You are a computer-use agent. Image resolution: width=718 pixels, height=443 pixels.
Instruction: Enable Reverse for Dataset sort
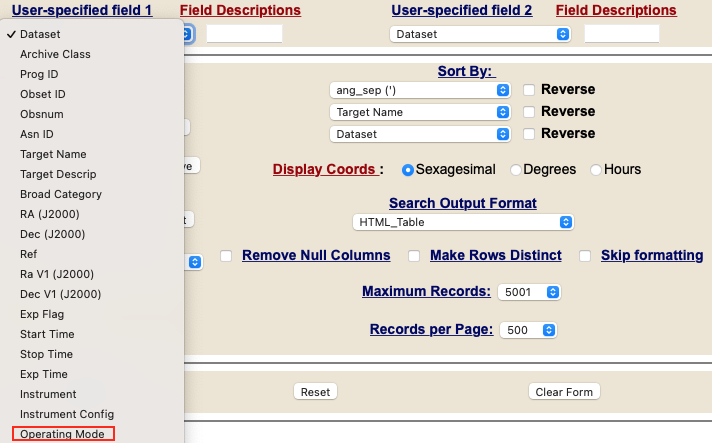[x=529, y=134]
